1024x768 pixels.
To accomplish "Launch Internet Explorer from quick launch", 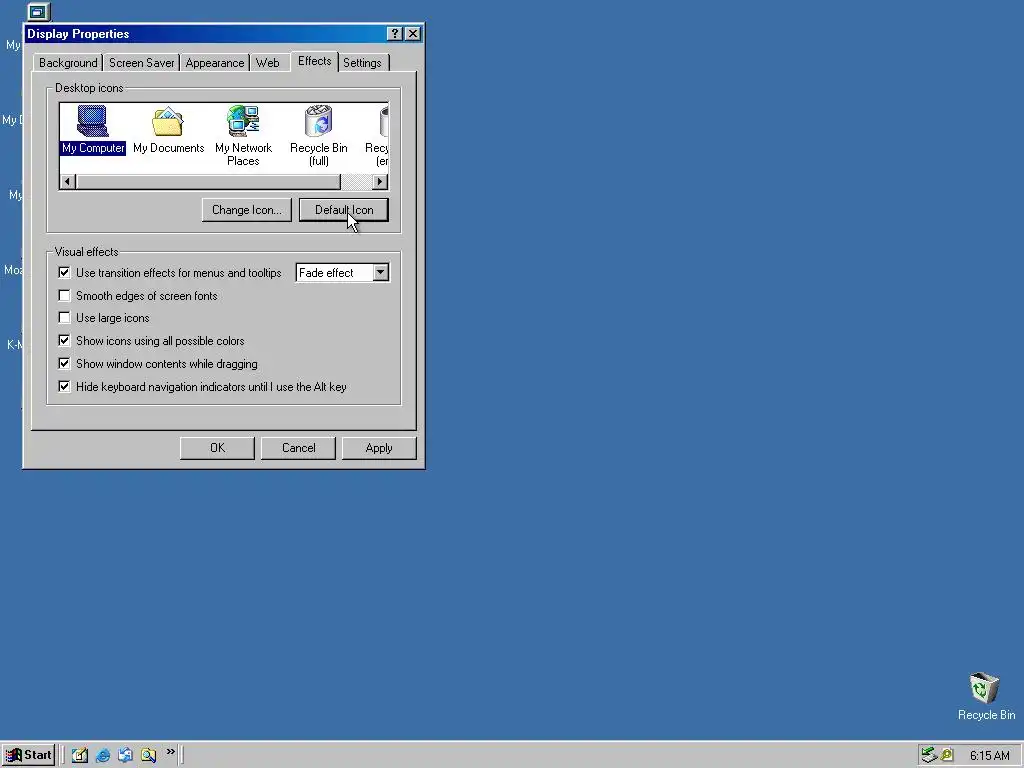I will click(x=103, y=755).
